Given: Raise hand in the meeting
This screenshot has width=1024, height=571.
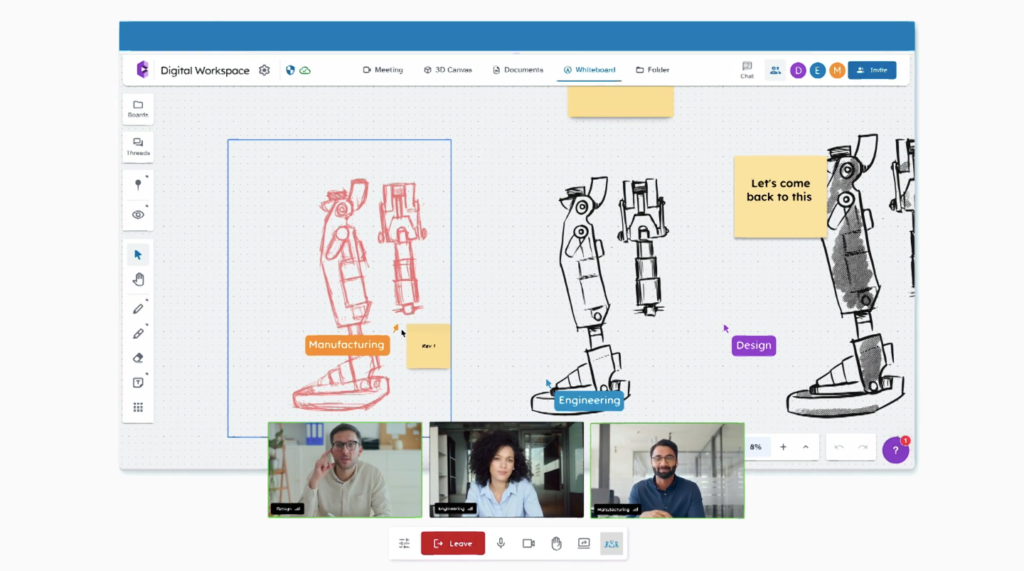Looking at the screenshot, I should coord(556,543).
